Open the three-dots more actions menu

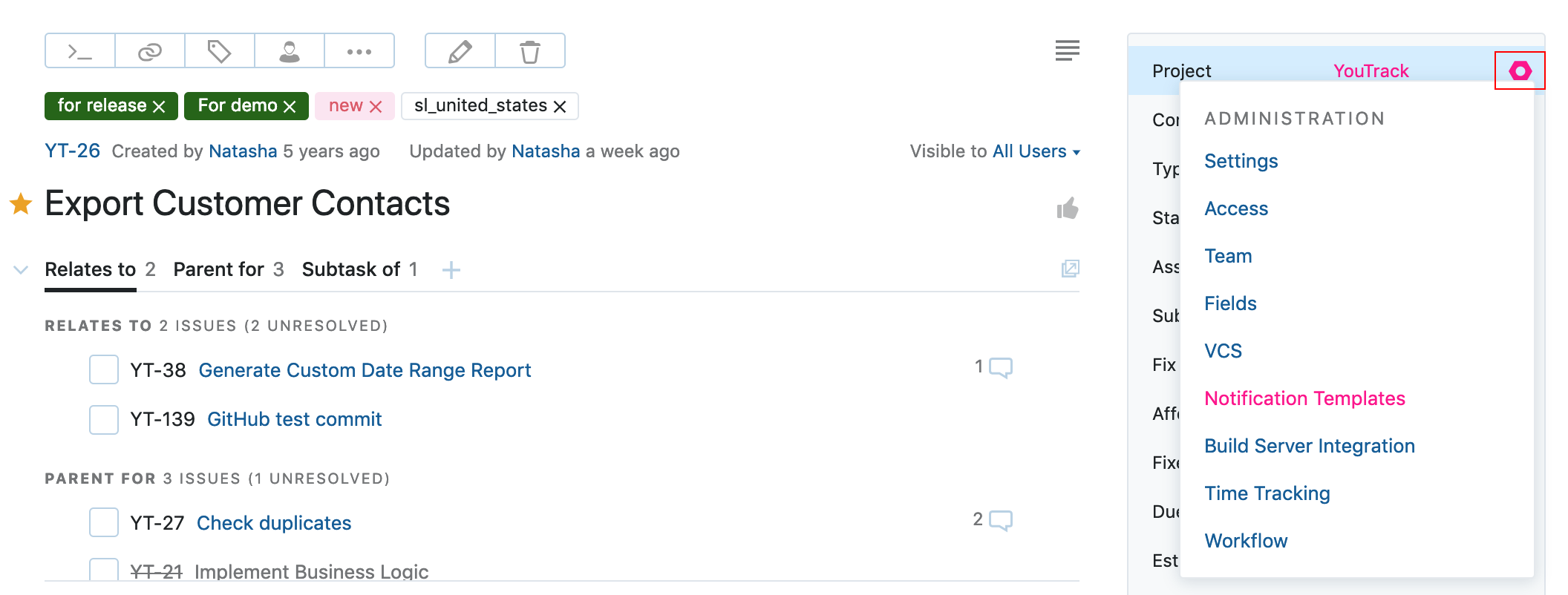359,51
